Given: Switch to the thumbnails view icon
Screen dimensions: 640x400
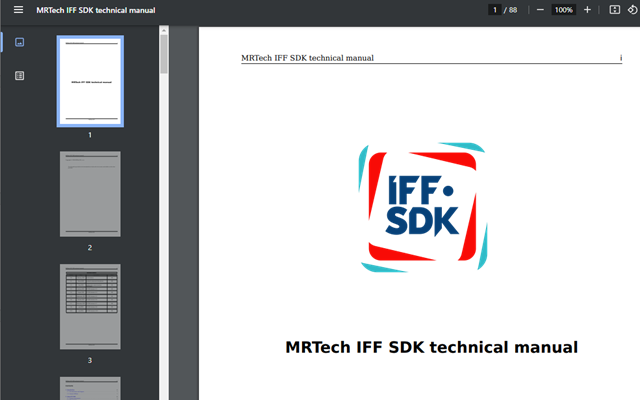Looking at the screenshot, I should click(x=19, y=42).
